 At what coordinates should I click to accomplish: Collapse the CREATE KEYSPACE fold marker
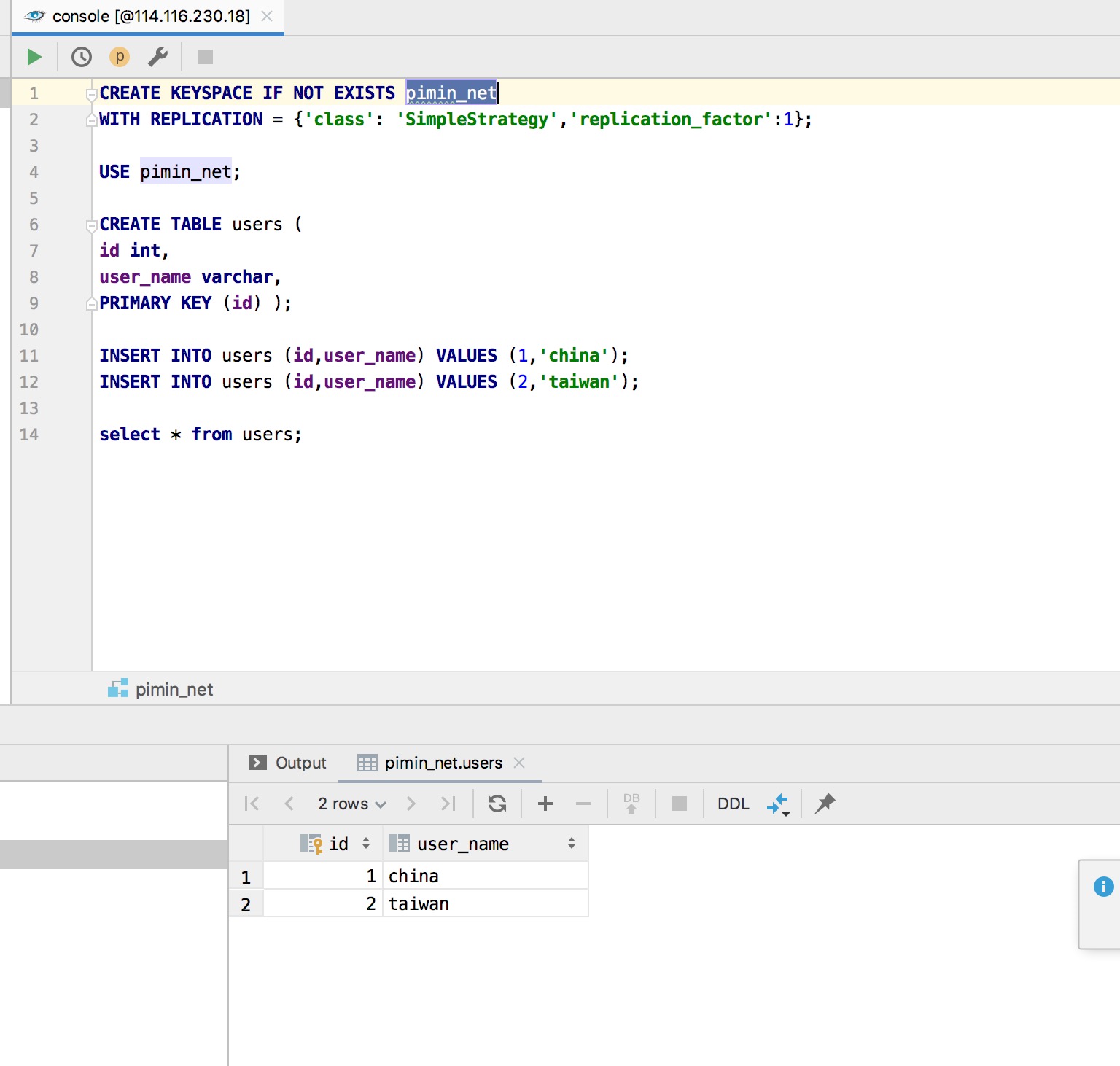[92, 94]
